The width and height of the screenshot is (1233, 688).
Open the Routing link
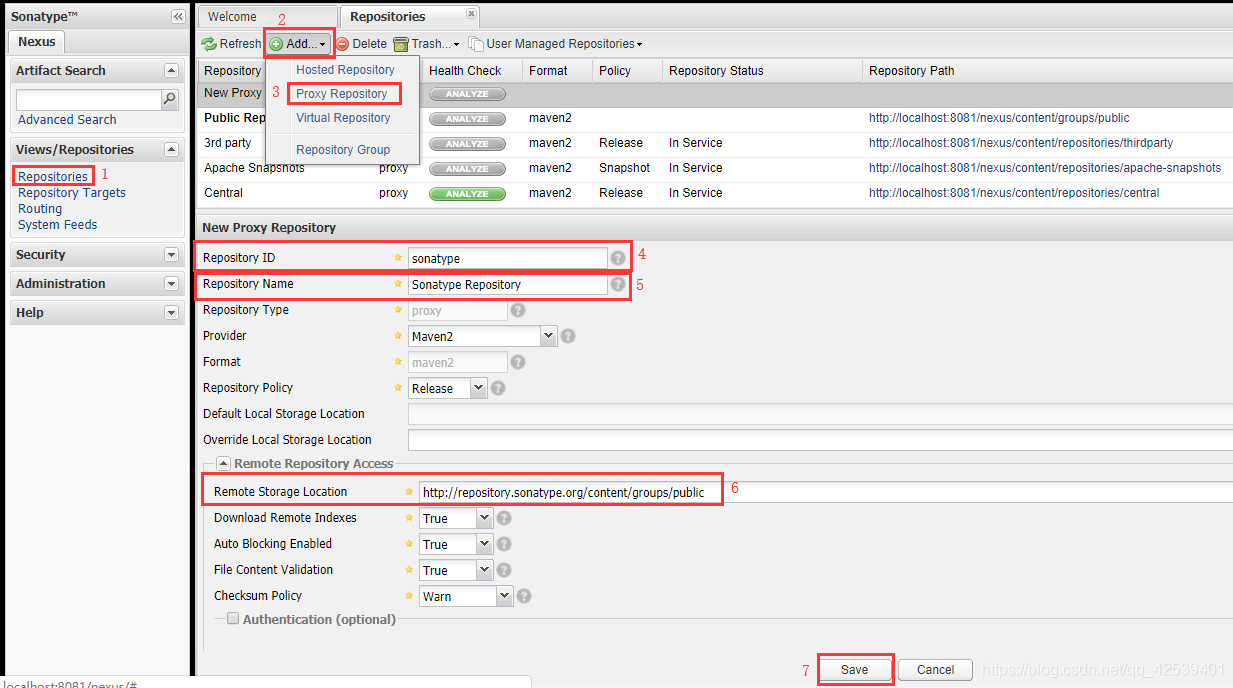click(x=40, y=209)
